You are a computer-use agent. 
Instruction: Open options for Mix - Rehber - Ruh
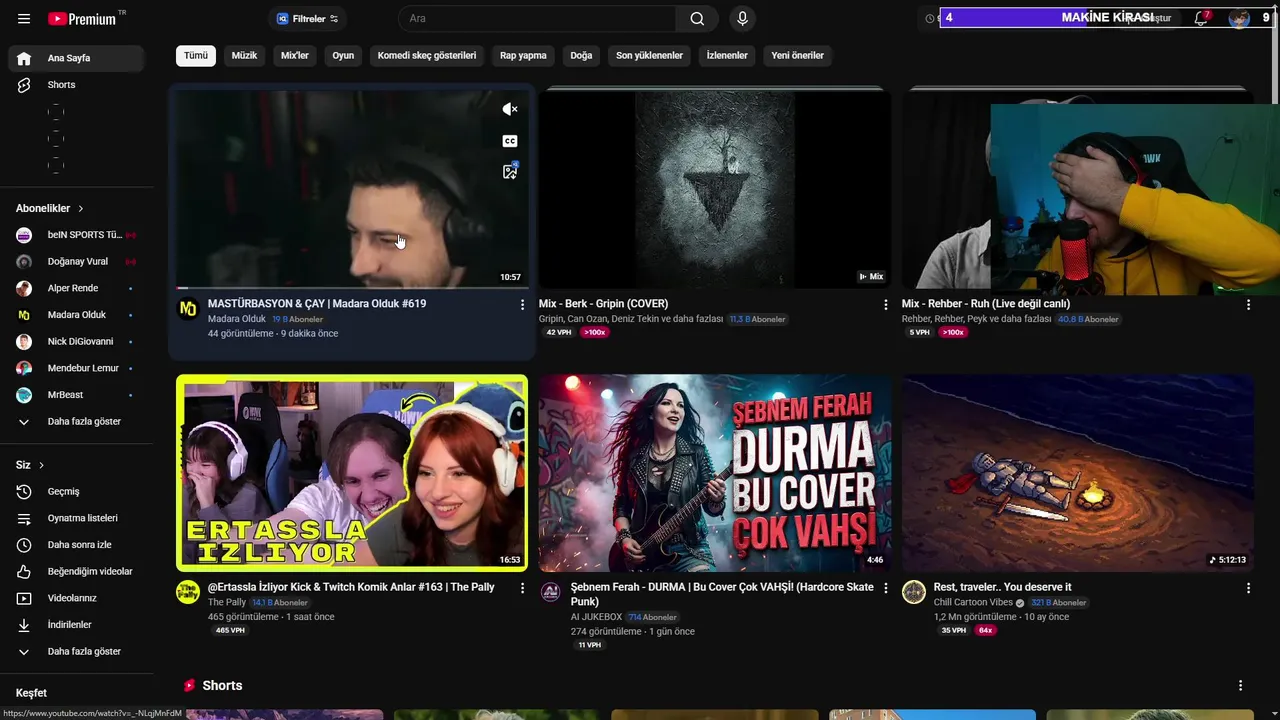click(x=1248, y=304)
